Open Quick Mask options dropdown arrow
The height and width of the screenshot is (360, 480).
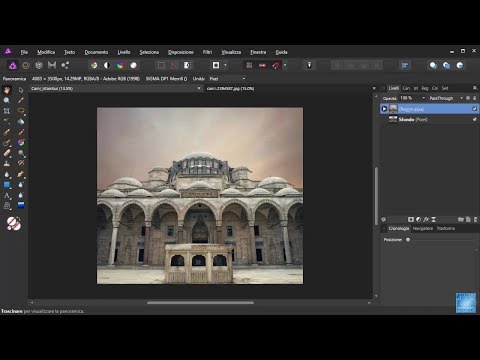tap(225, 65)
